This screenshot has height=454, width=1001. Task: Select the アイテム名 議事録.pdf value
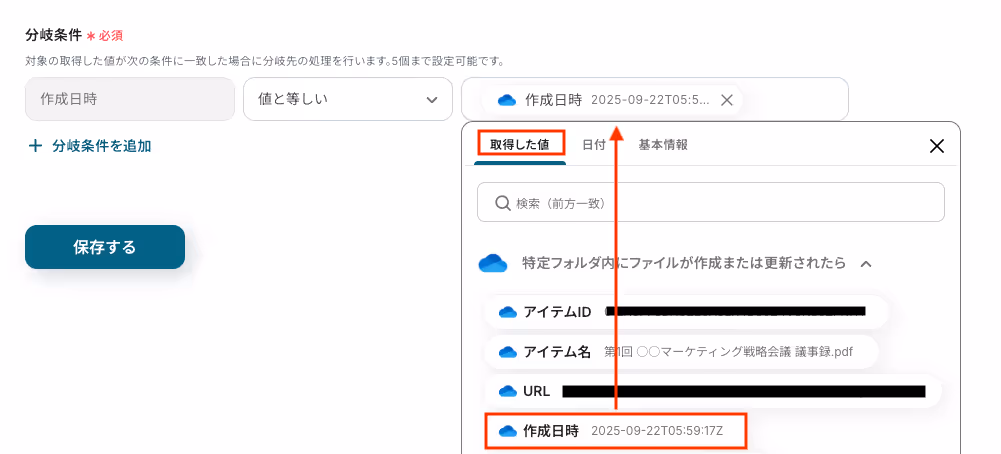681,352
